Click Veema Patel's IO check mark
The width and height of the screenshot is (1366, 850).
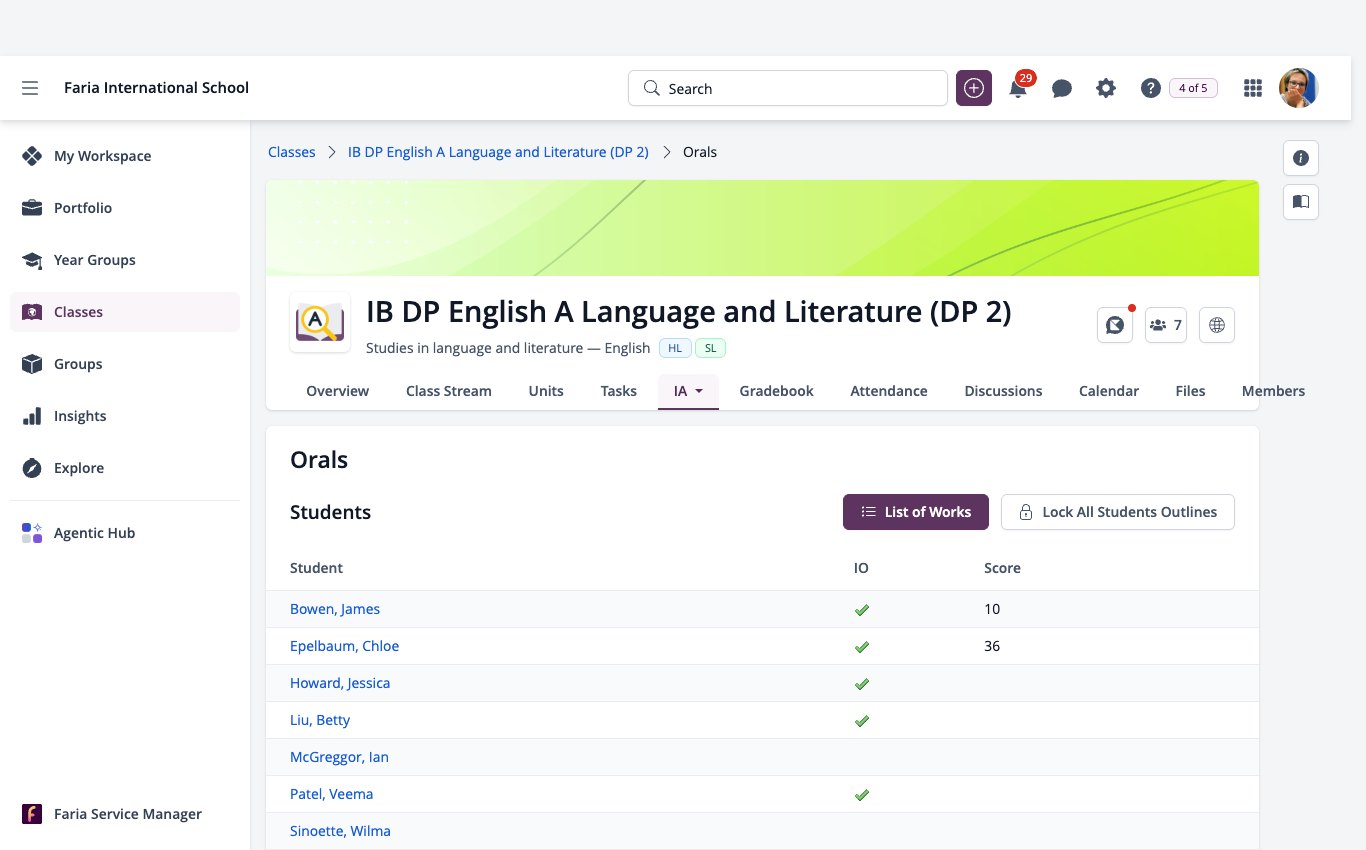coord(862,794)
